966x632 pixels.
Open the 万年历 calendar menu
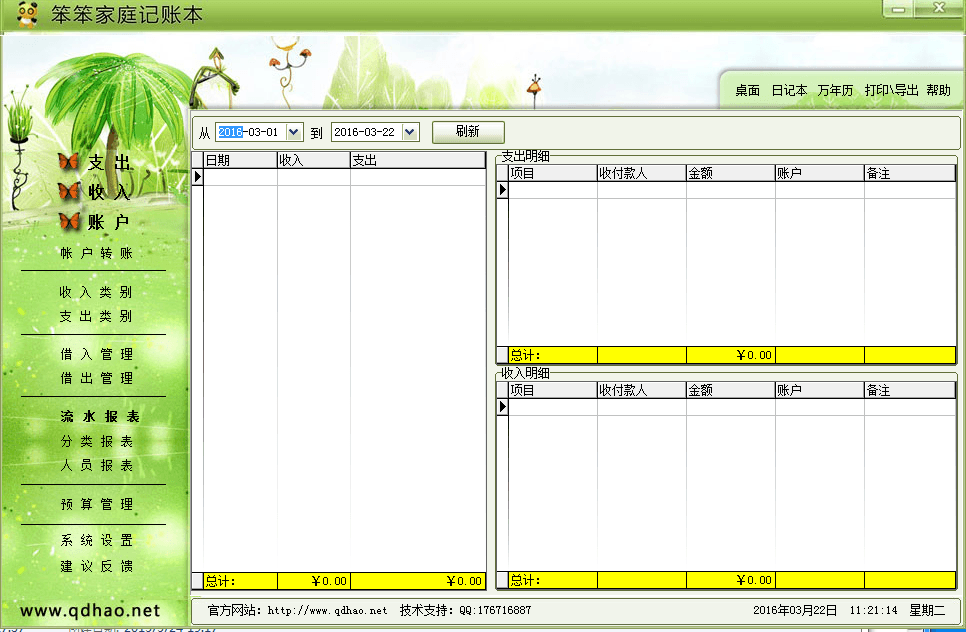coord(835,91)
